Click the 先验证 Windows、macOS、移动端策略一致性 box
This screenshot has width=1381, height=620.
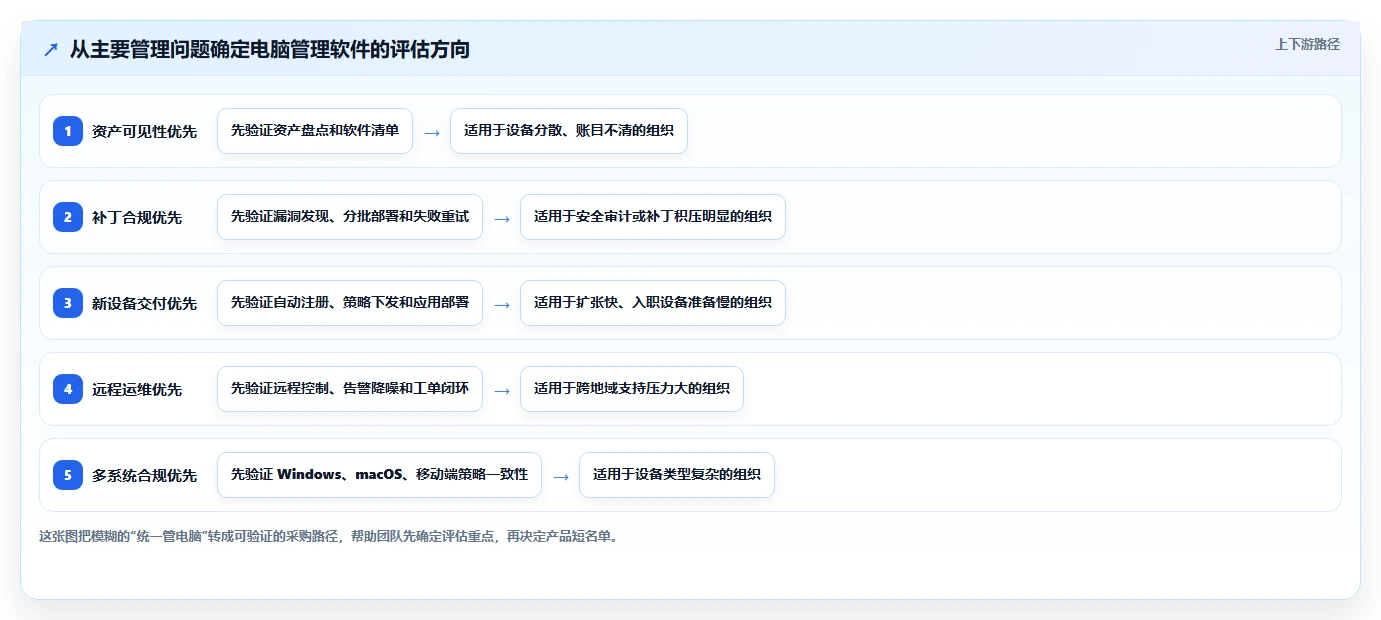(379, 475)
